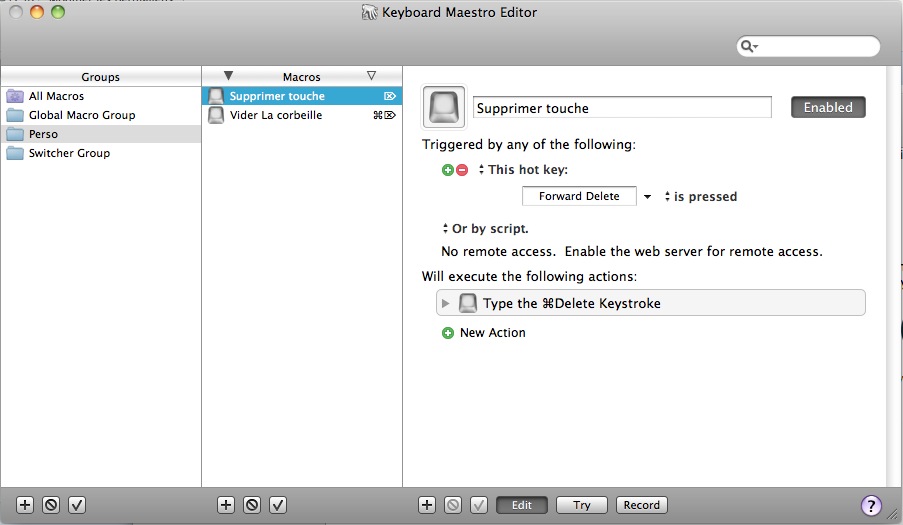This screenshot has width=903, height=525.
Task: Add a new macro with plus button
Action: click(x=226, y=505)
